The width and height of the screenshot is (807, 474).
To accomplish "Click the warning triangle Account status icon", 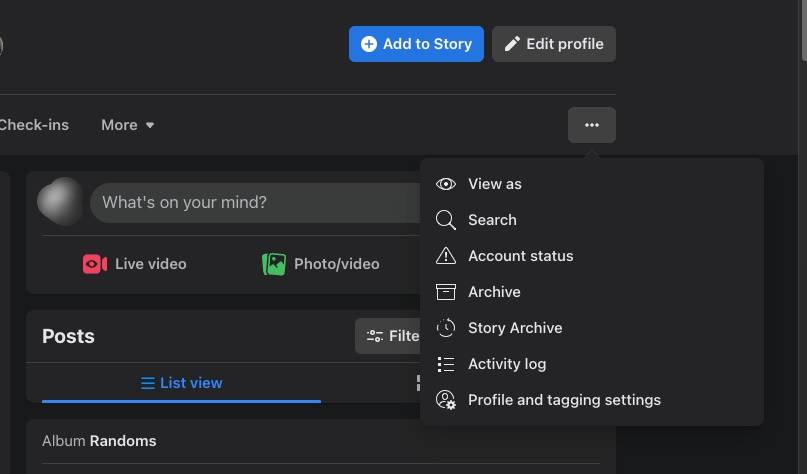I will [446, 256].
